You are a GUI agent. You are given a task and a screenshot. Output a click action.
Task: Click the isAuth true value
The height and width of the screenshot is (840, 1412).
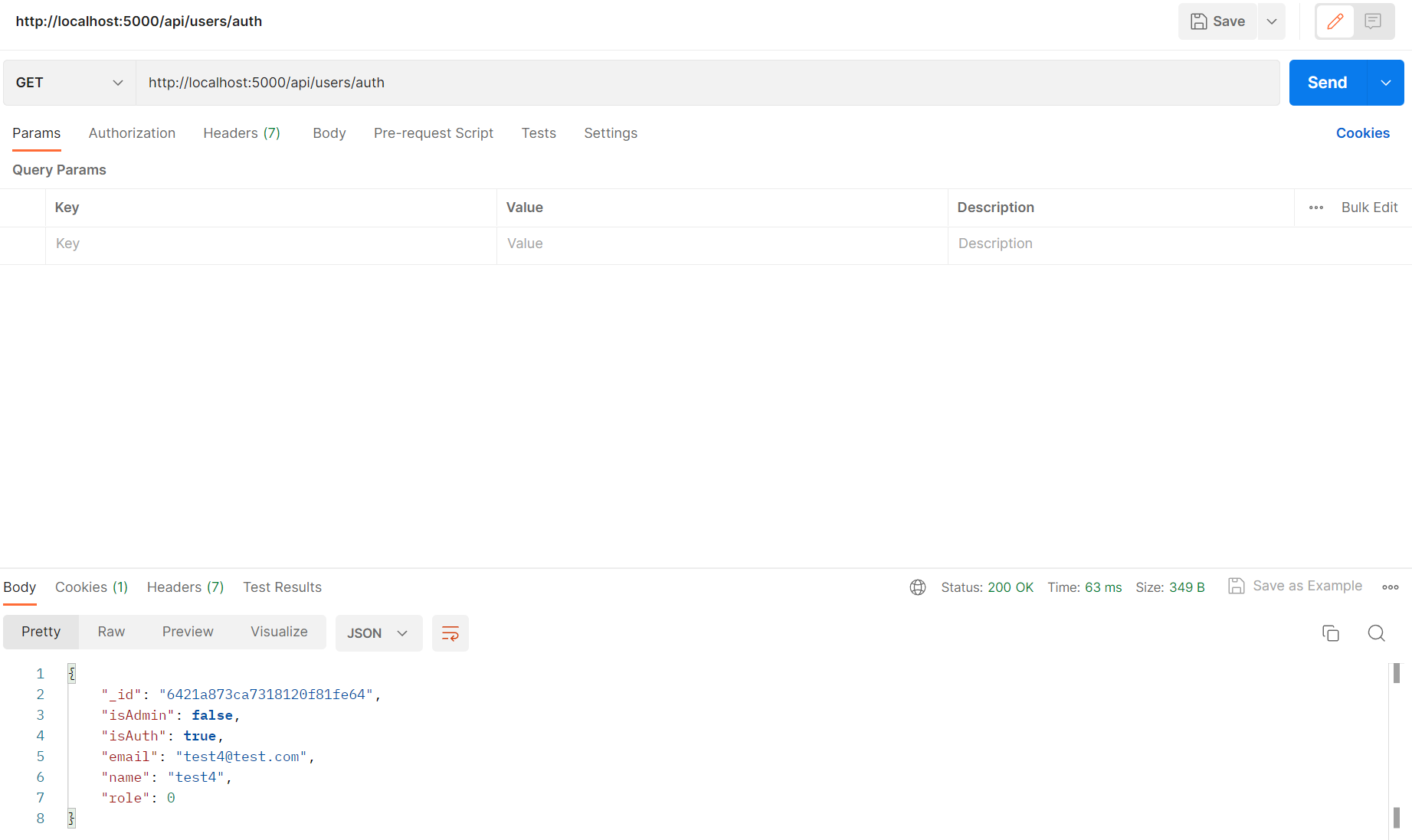coord(200,736)
